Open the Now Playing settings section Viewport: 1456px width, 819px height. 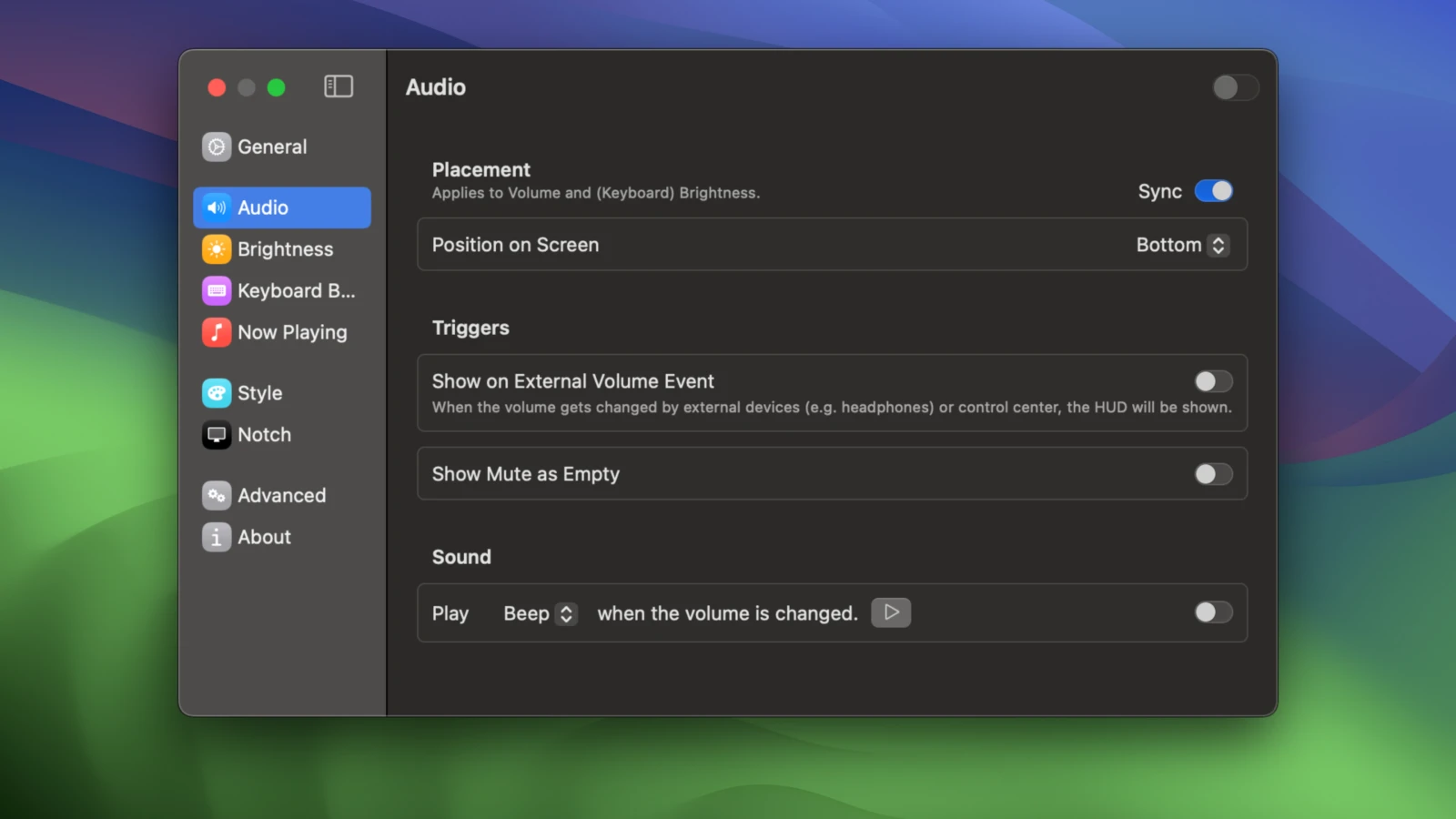pyautogui.click(x=291, y=333)
